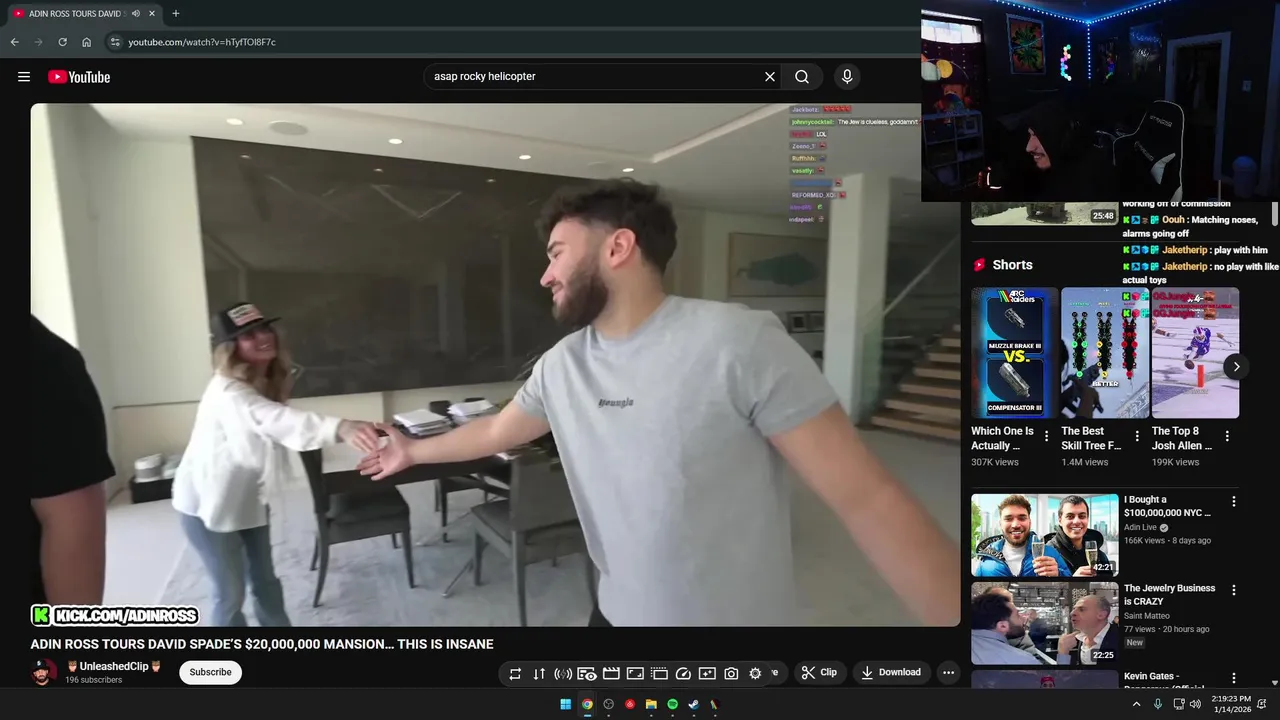Viewport: 1280px width, 720px height.
Task: Click the YouTube page scrollbar
Action: 1275,213
